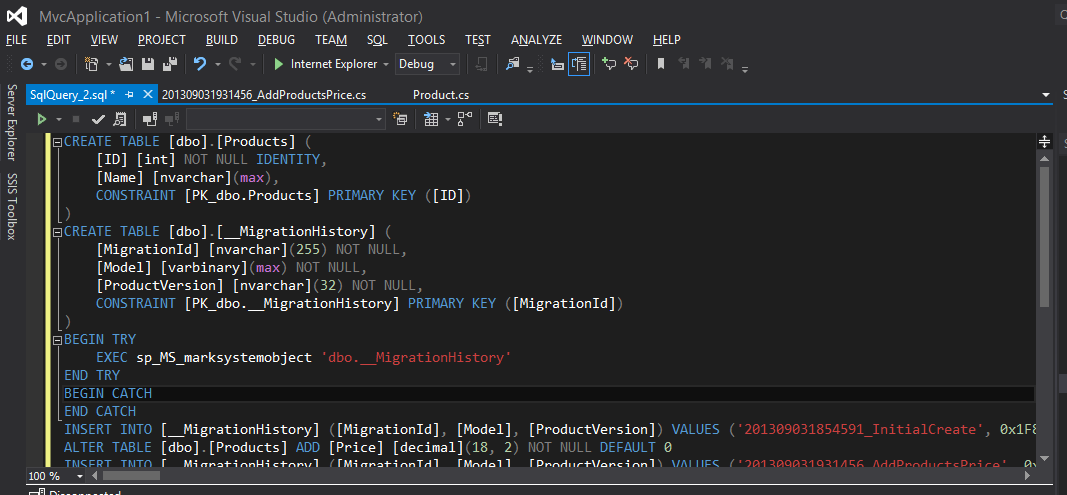This screenshot has height=495, width=1067.
Task: Comment out the selected lines icon
Action: tap(609, 64)
